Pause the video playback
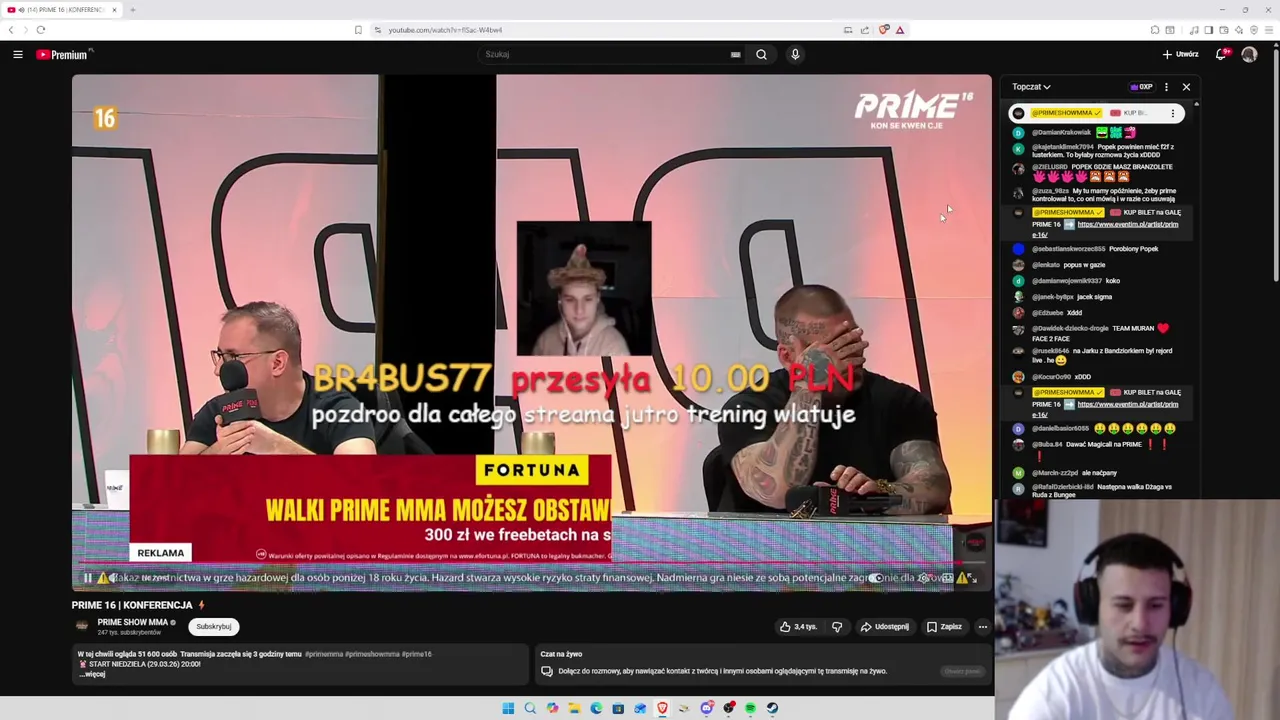Viewport: 1280px width, 720px height. click(x=88, y=578)
